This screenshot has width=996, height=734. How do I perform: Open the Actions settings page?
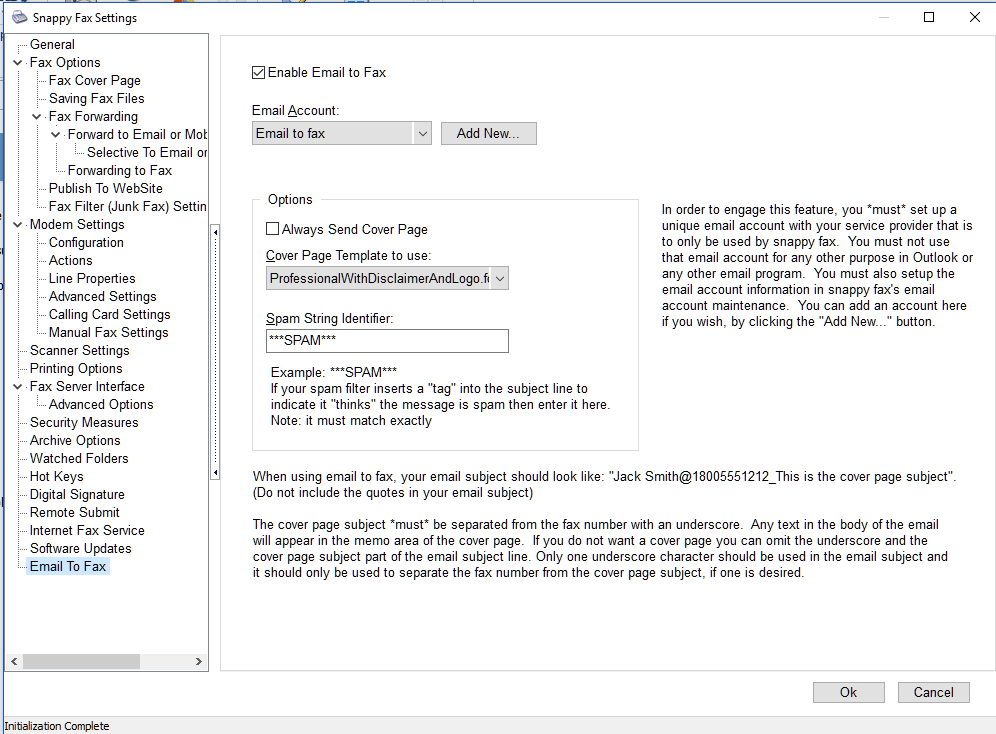pos(71,260)
